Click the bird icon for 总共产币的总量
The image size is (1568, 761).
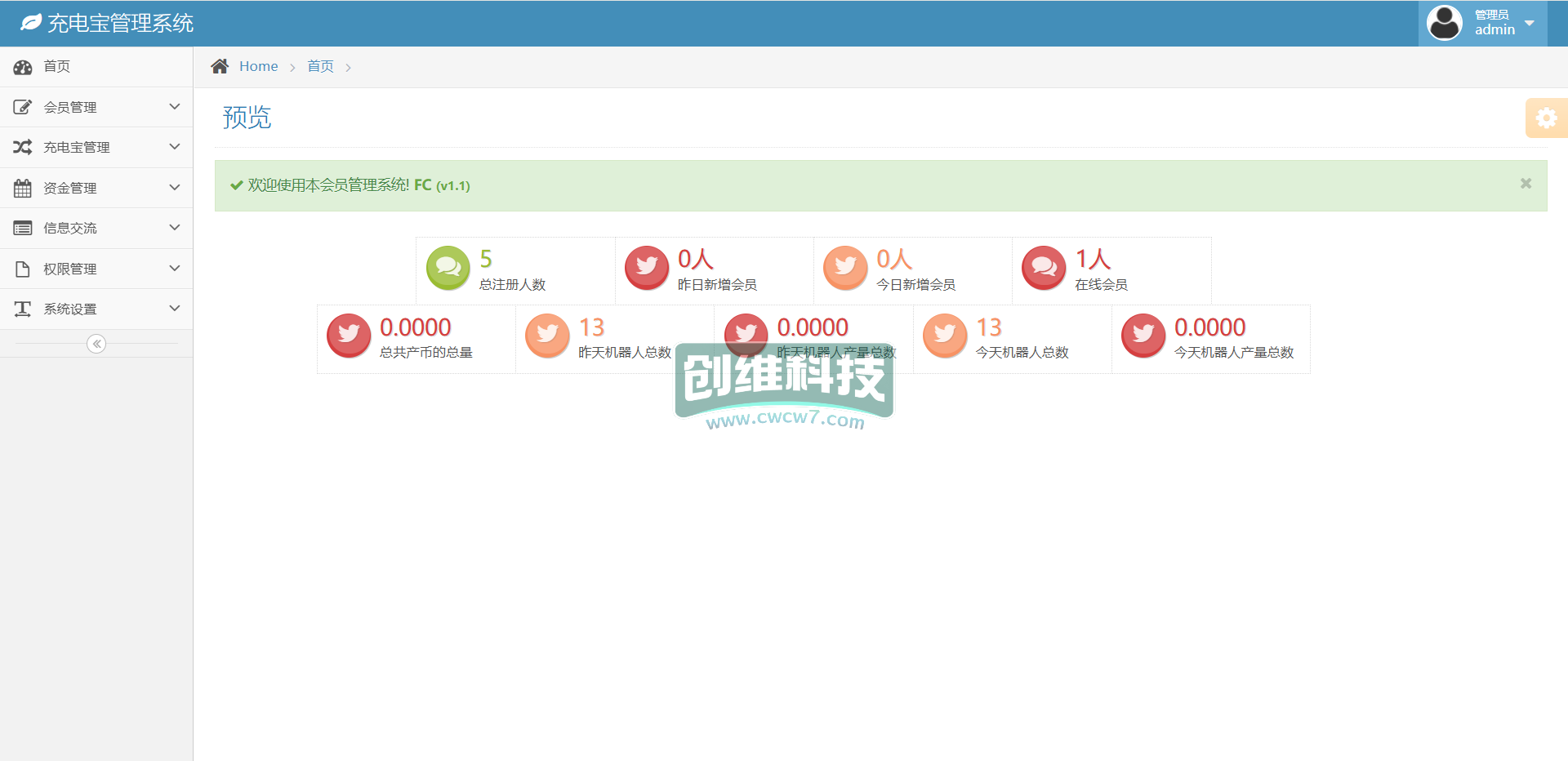[x=349, y=335]
